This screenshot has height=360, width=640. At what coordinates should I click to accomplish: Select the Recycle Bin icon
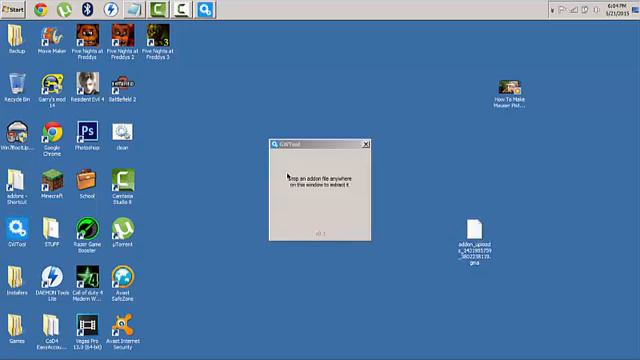coord(17,87)
